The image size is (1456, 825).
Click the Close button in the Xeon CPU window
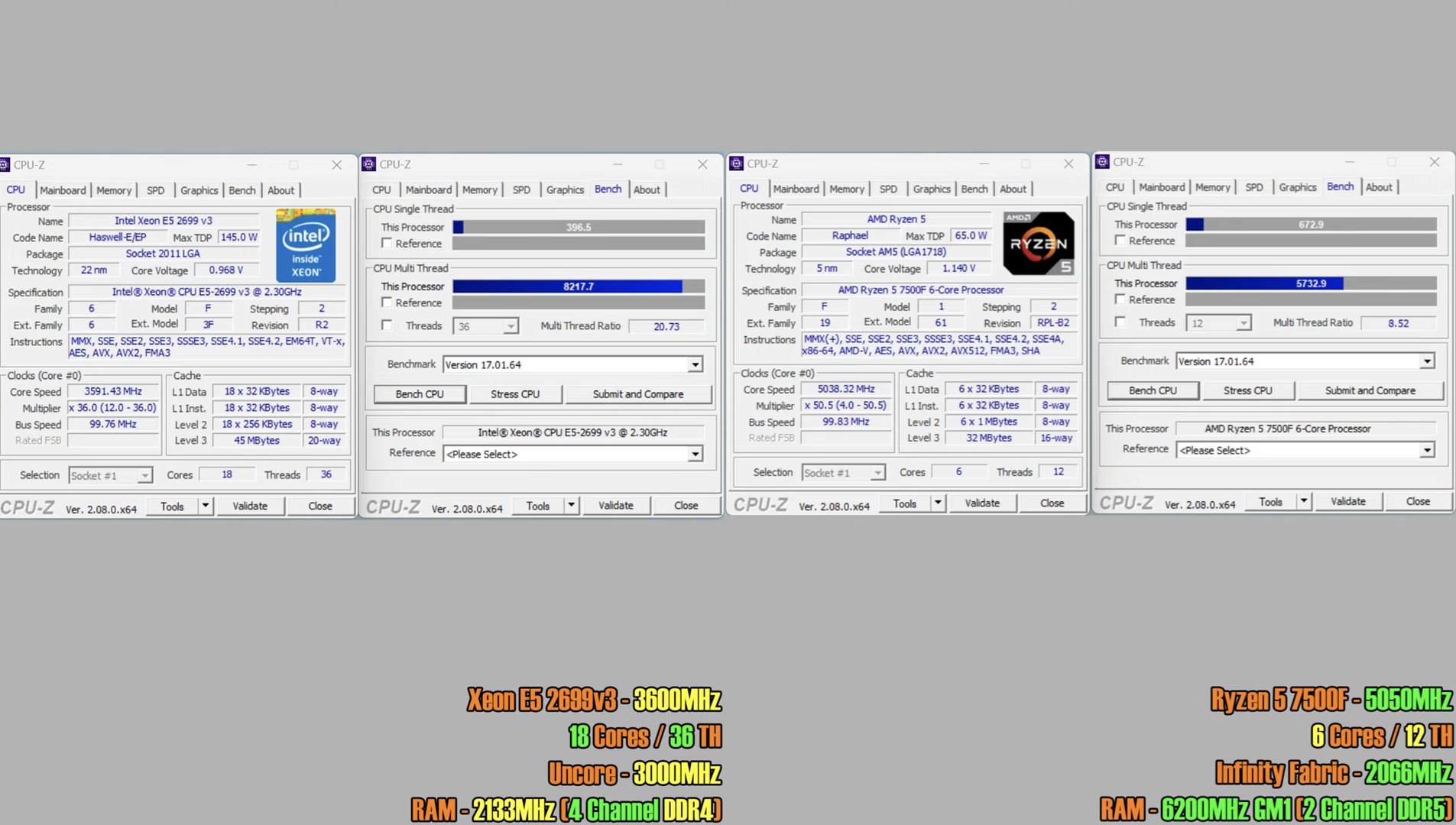pos(320,506)
